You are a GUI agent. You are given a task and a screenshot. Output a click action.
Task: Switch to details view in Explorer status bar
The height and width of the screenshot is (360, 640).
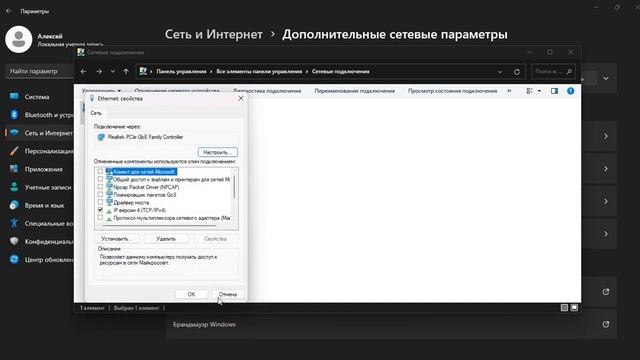pyautogui.click(x=564, y=308)
